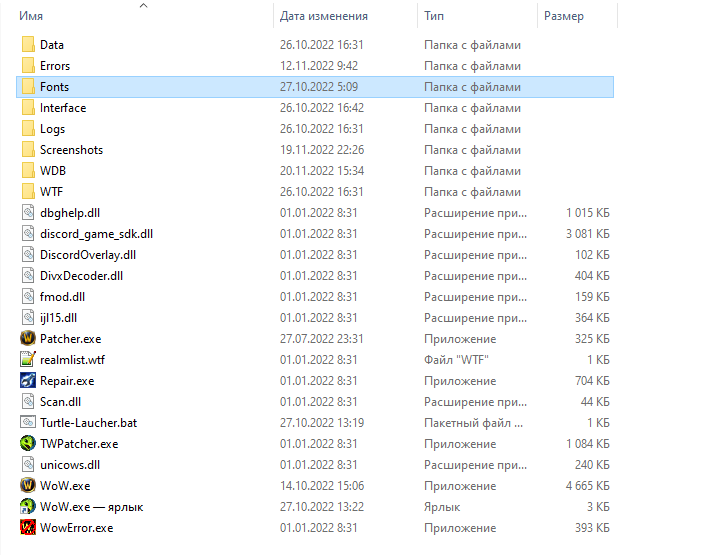Click the fmod.dll file icon
Viewport: 717px width, 555px height.
28,297
